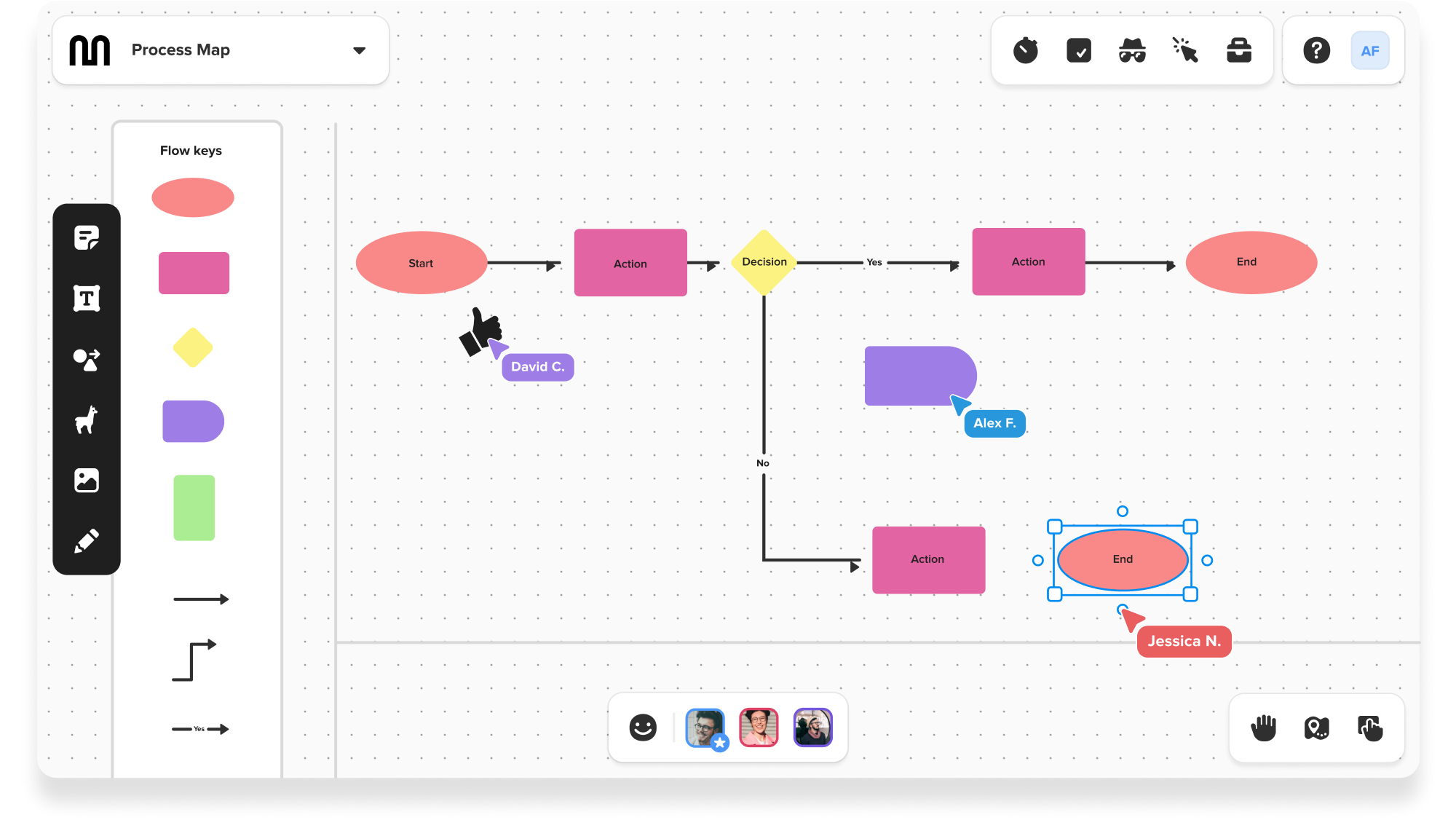Click the End node selected by Jessica N.

pyautogui.click(x=1123, y=559)
